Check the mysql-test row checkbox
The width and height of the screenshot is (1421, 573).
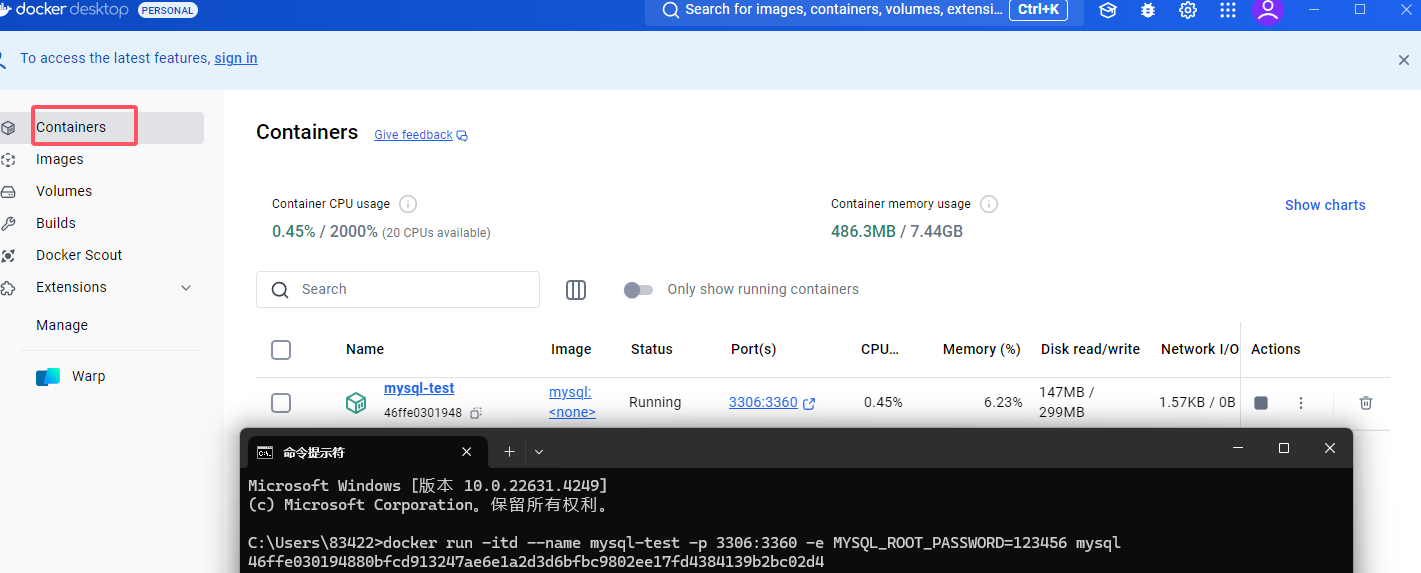[281, 403]
